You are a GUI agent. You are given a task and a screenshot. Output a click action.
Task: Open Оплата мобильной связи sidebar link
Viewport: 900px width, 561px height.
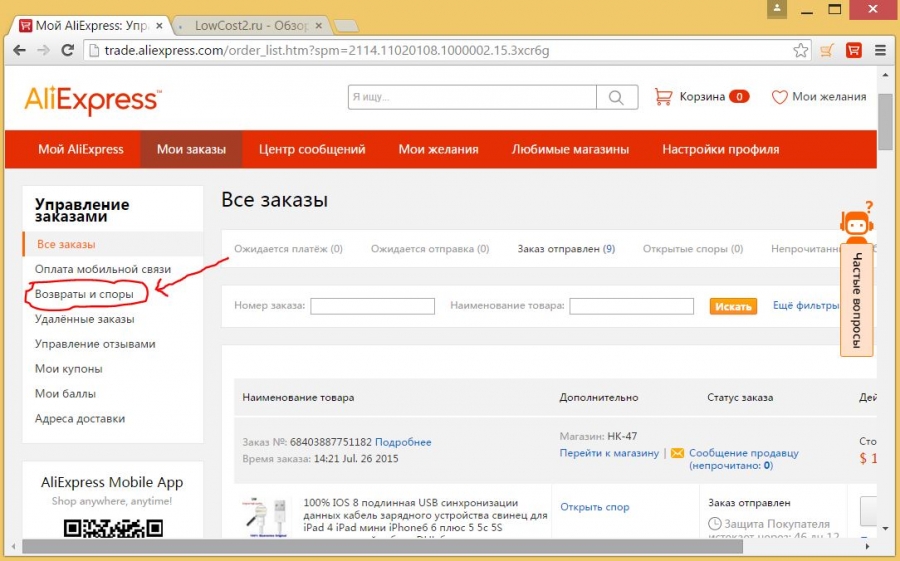coord(103,269)
